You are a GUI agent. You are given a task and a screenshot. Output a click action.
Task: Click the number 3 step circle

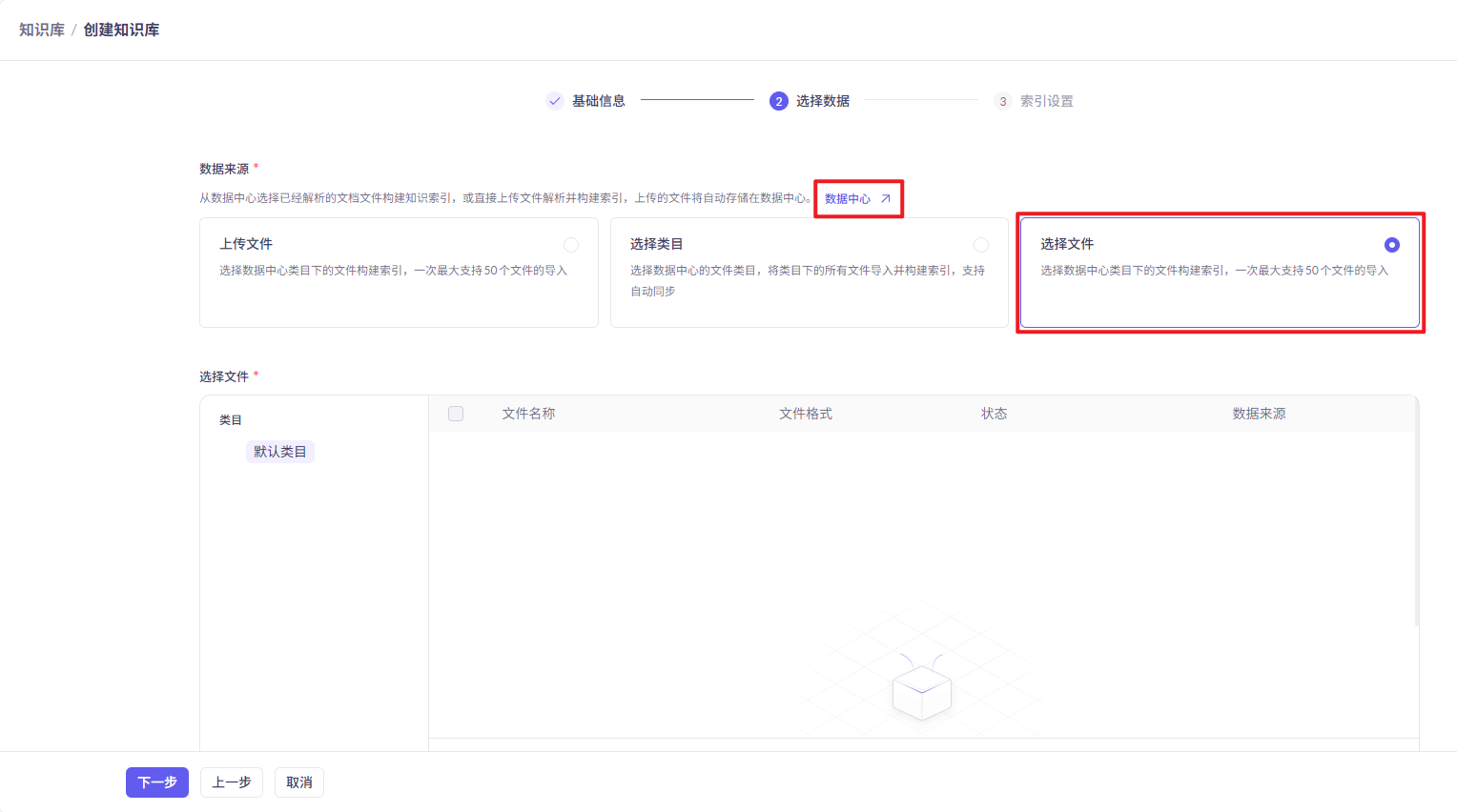click(x=1002, y=101)
